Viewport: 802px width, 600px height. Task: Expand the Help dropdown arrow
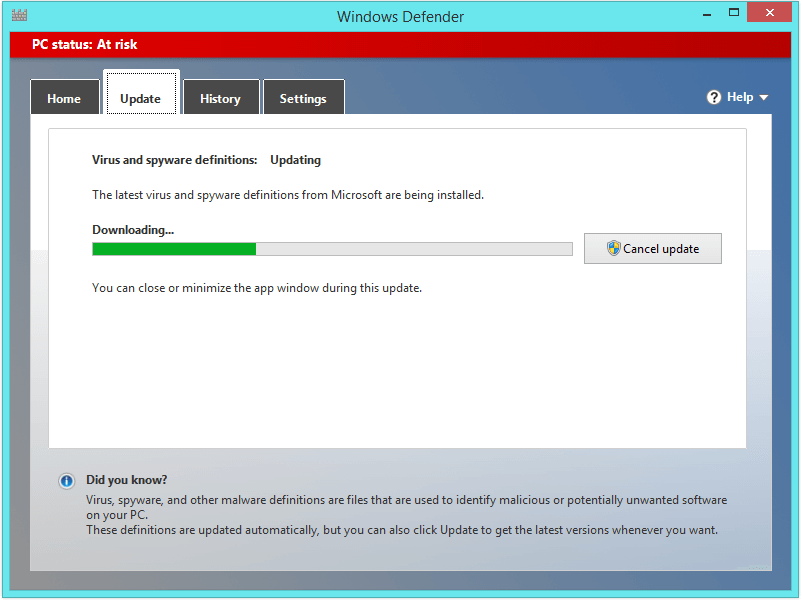pos(764,97)
